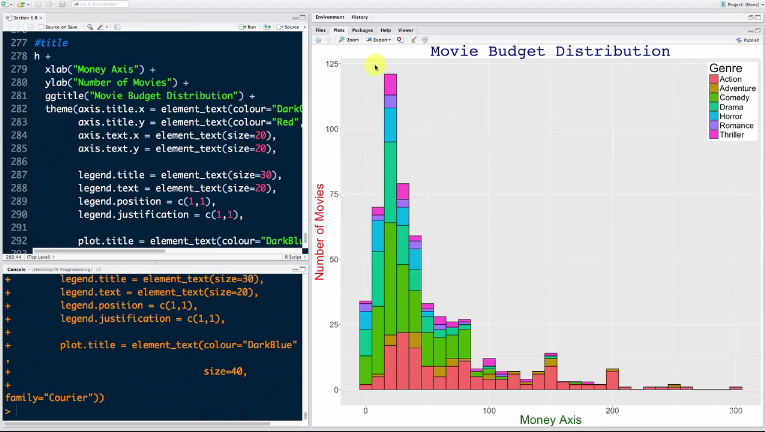Viewport: 765px width, 432px height.
Task: Re-run previous code region icon
Action: click(x=267, y=27)
